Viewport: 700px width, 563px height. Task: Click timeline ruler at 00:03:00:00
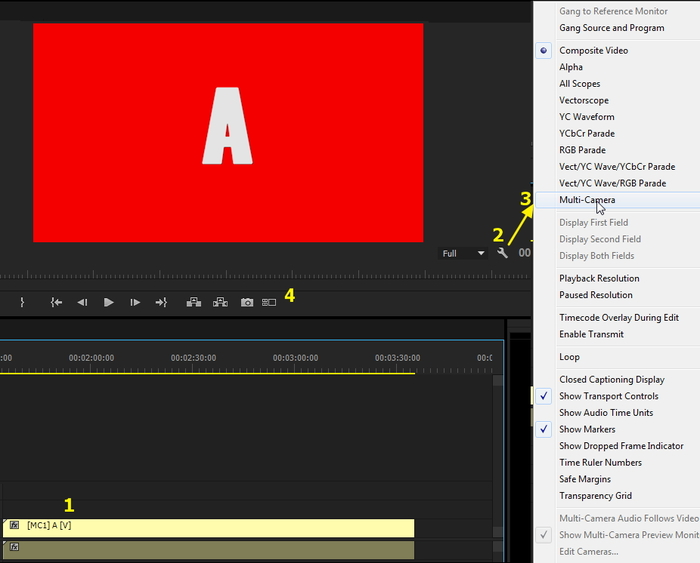pyautogui.click(x=296, y=358)
